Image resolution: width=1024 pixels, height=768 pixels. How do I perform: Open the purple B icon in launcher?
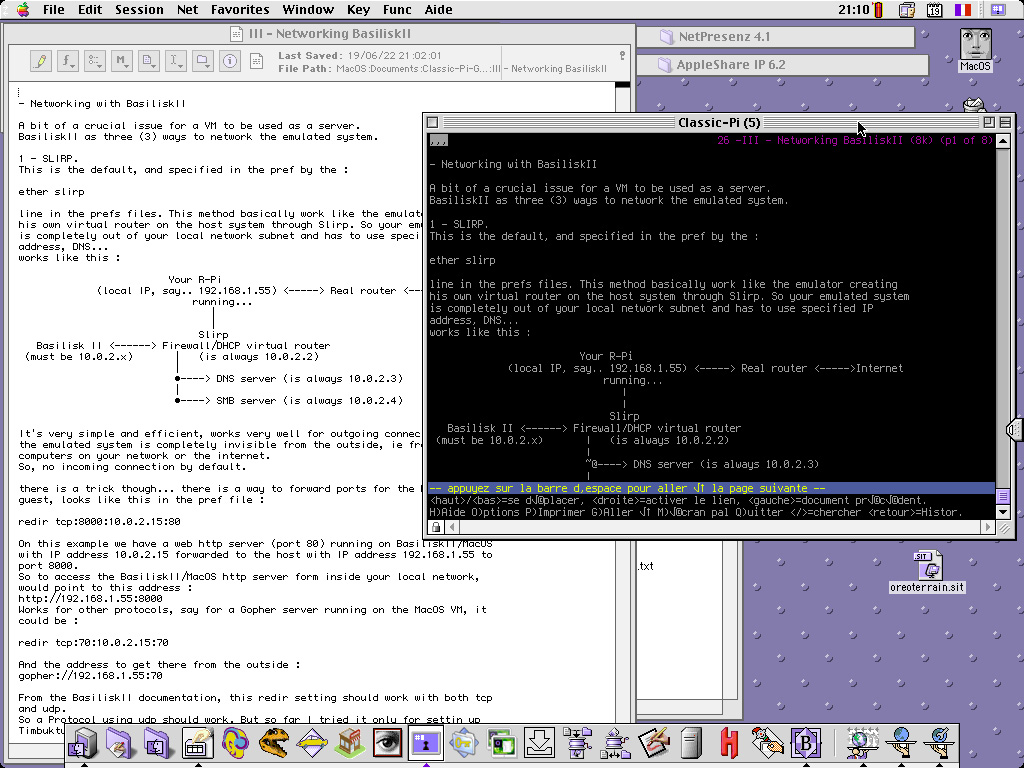[805, 742]
